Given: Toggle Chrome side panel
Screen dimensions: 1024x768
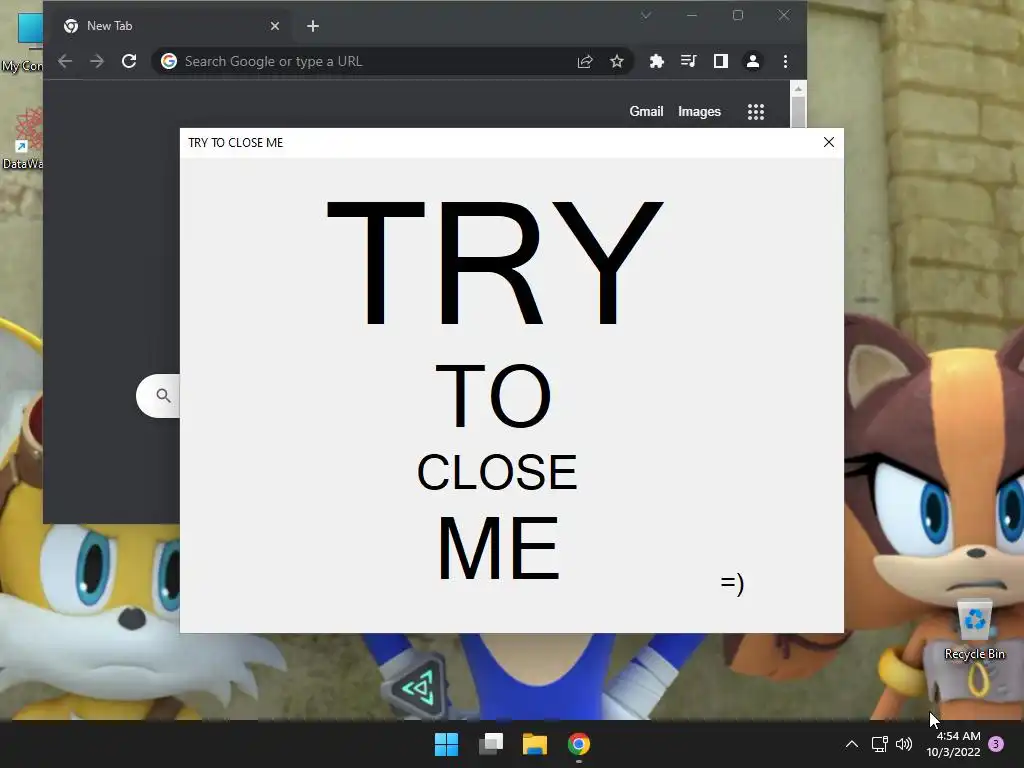Looking at the screenshot, I should click(720, 61).
